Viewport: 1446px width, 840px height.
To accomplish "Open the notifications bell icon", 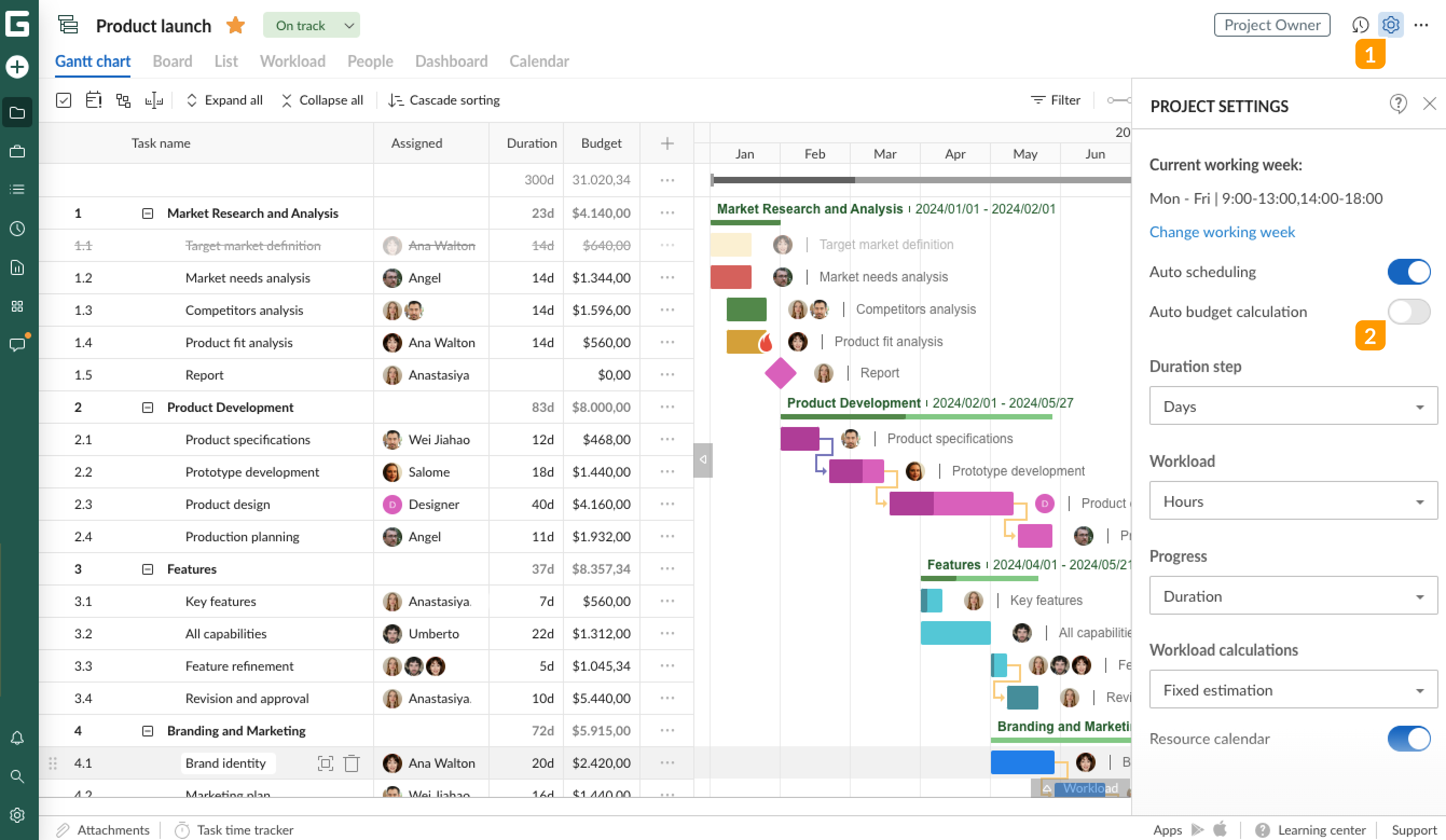I will (17, 738).
